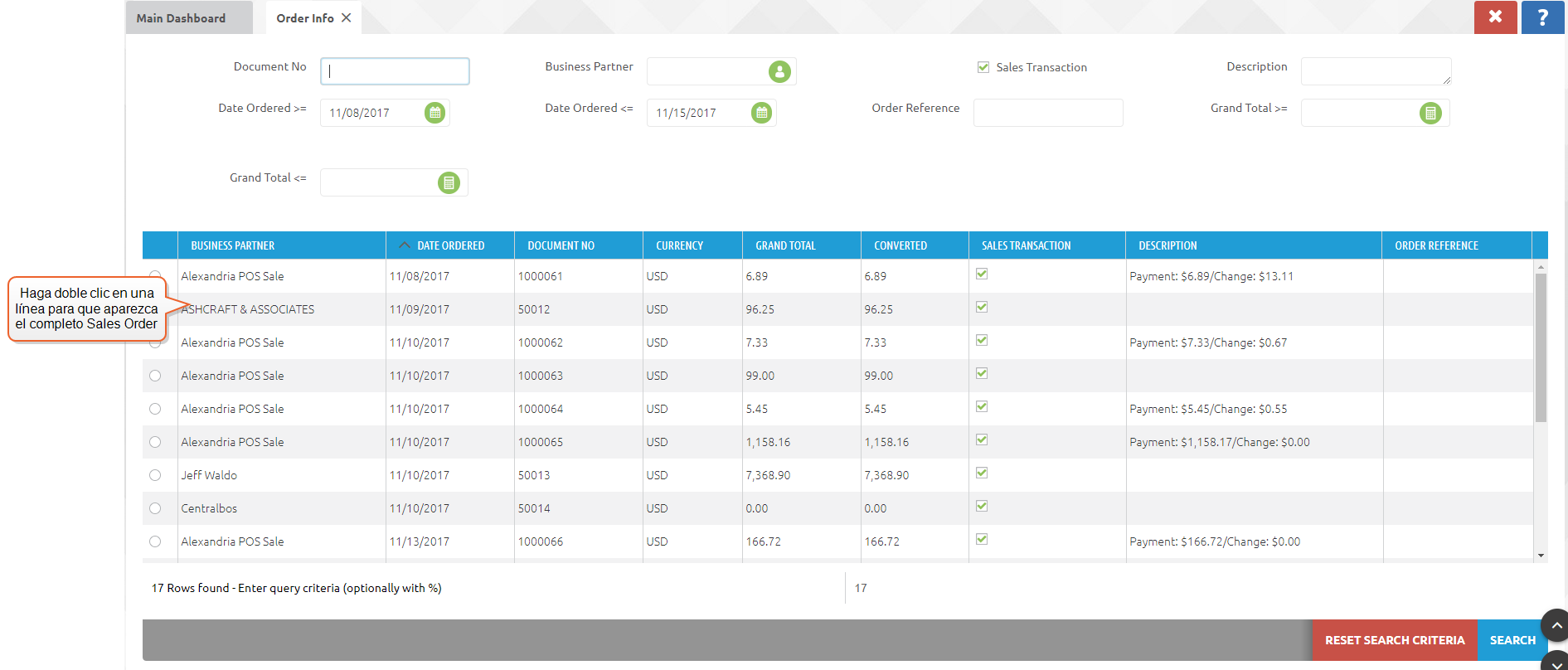Click the dark up-chevron circle button
1568x670 pixels.
tap(1556, 625)
